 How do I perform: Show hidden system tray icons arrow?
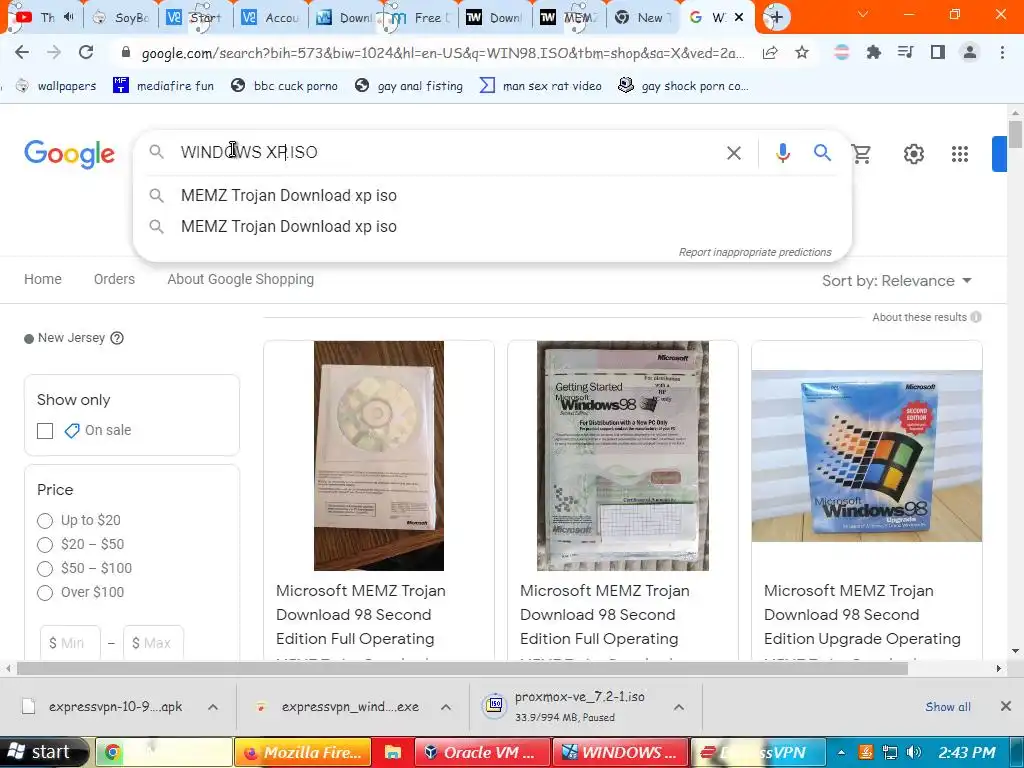click(x=841, y=752)
